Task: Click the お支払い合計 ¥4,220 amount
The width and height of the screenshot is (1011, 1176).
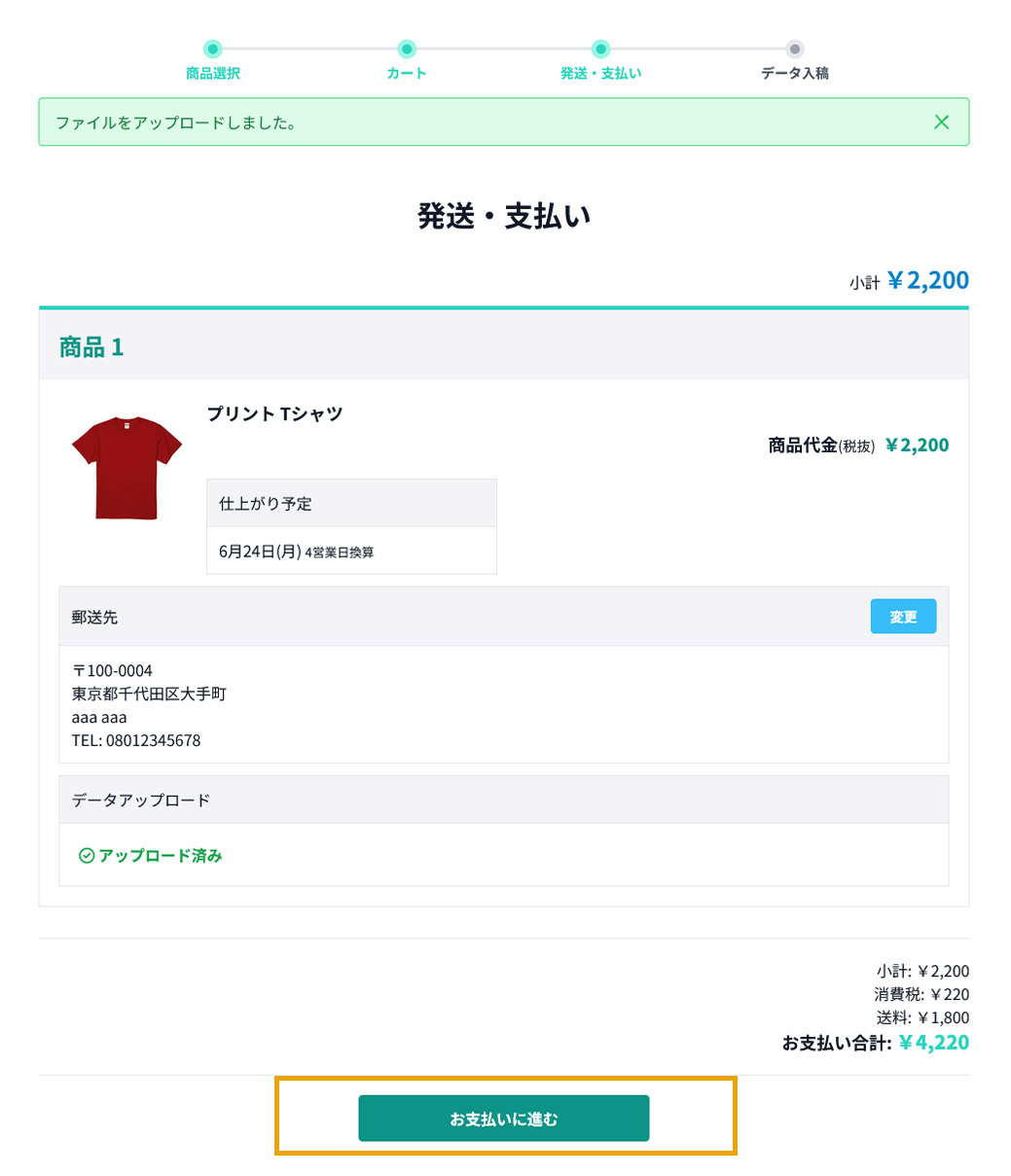Action: (933, 1043)
